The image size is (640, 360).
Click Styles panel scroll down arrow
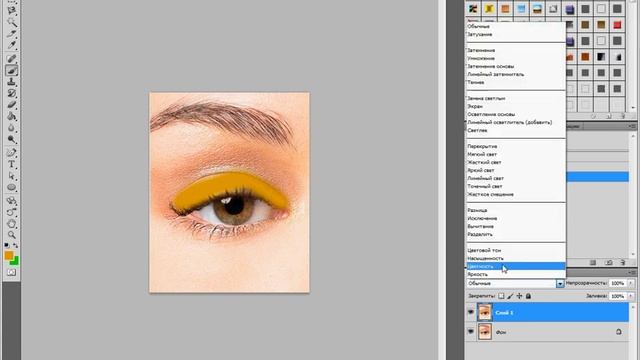pos(633,108)
